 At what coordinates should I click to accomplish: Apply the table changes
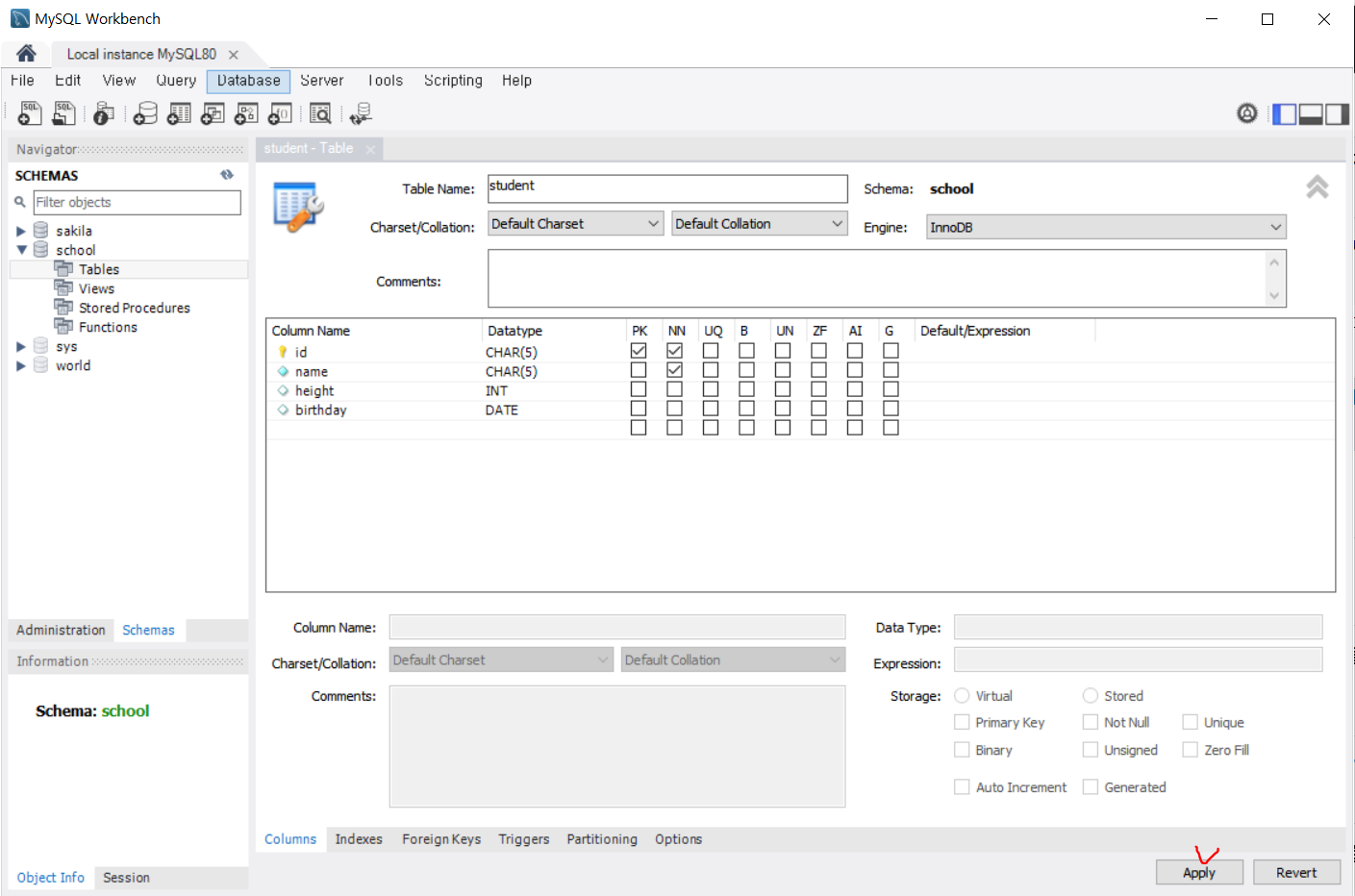click(1199, 872)
